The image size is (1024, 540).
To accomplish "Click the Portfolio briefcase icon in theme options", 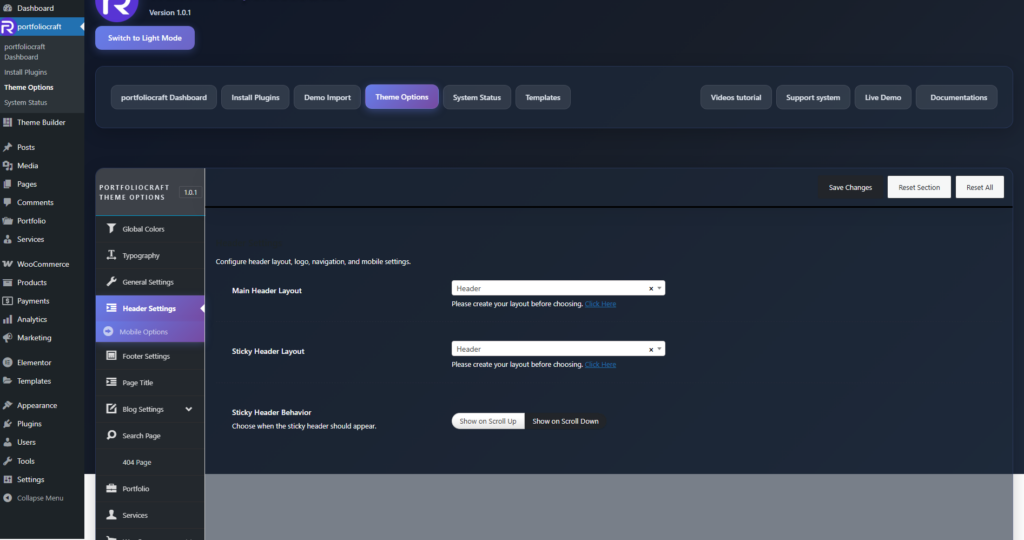I will point(111,489).
